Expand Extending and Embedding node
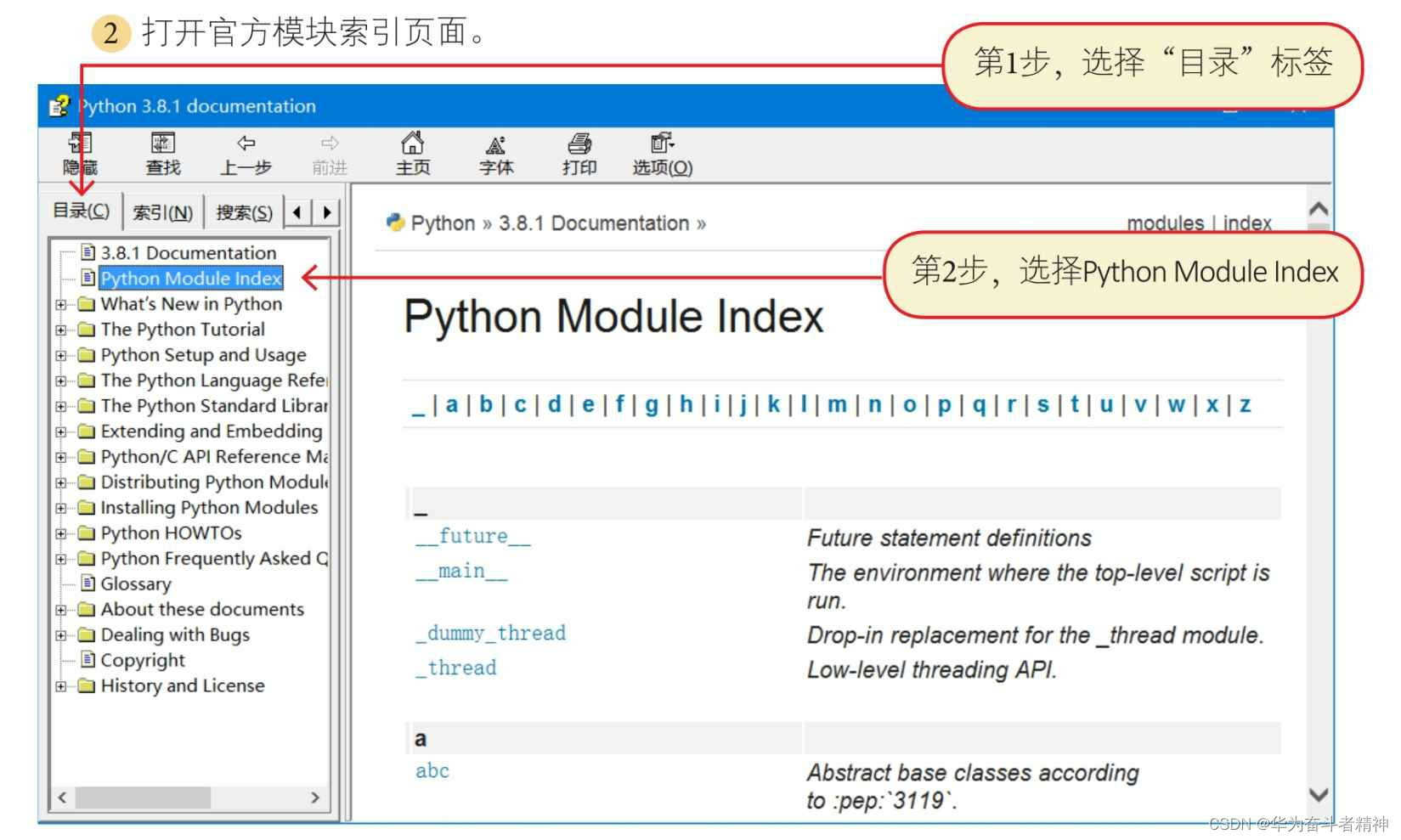 [61, 431]
